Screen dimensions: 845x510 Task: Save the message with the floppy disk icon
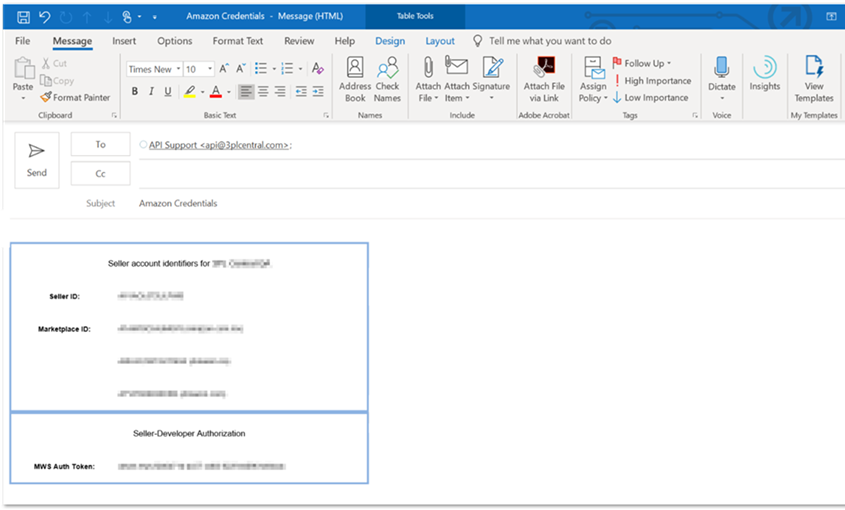click(23, 17)
